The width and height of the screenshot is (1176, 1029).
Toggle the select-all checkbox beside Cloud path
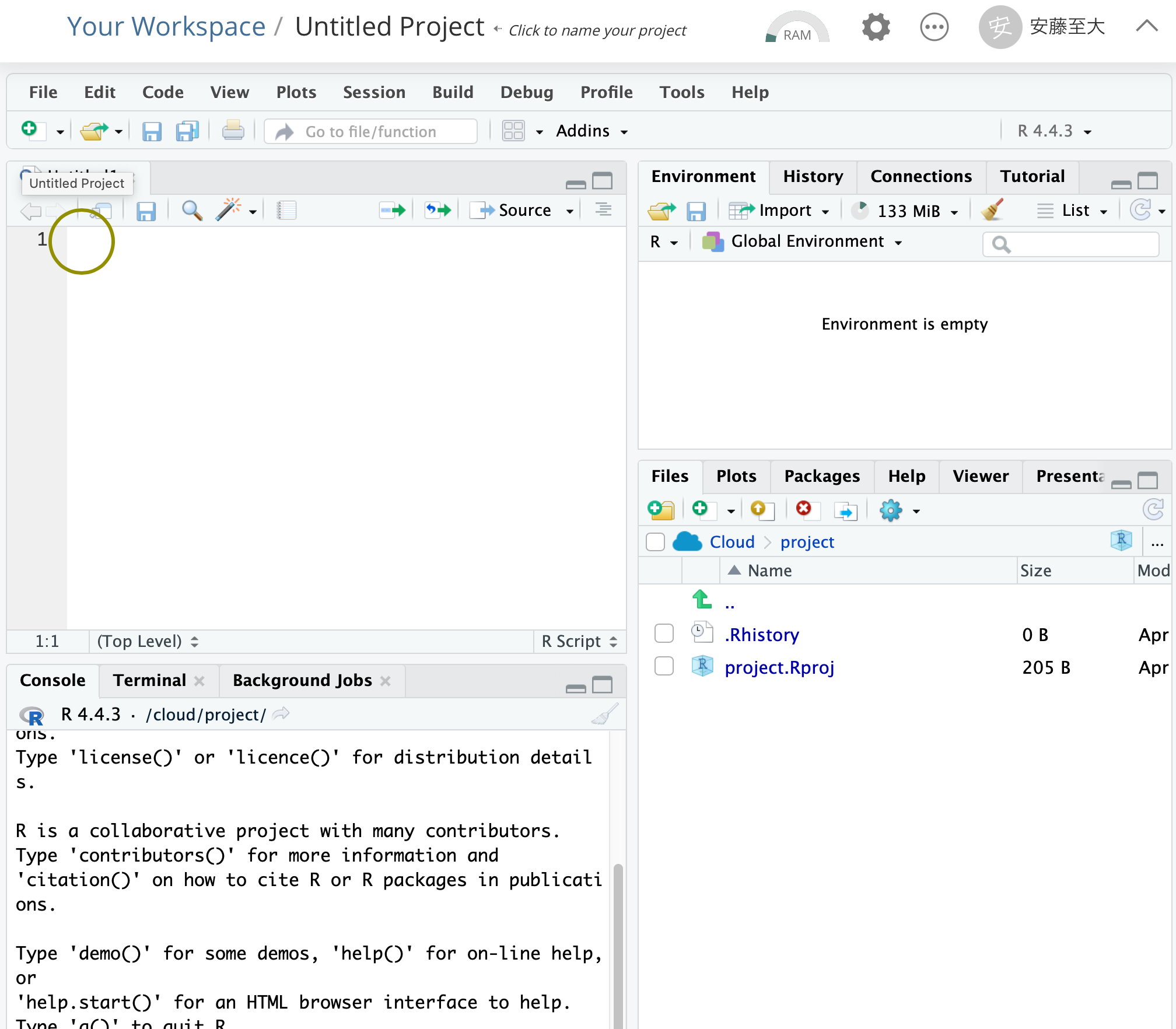tap(656, 542)
